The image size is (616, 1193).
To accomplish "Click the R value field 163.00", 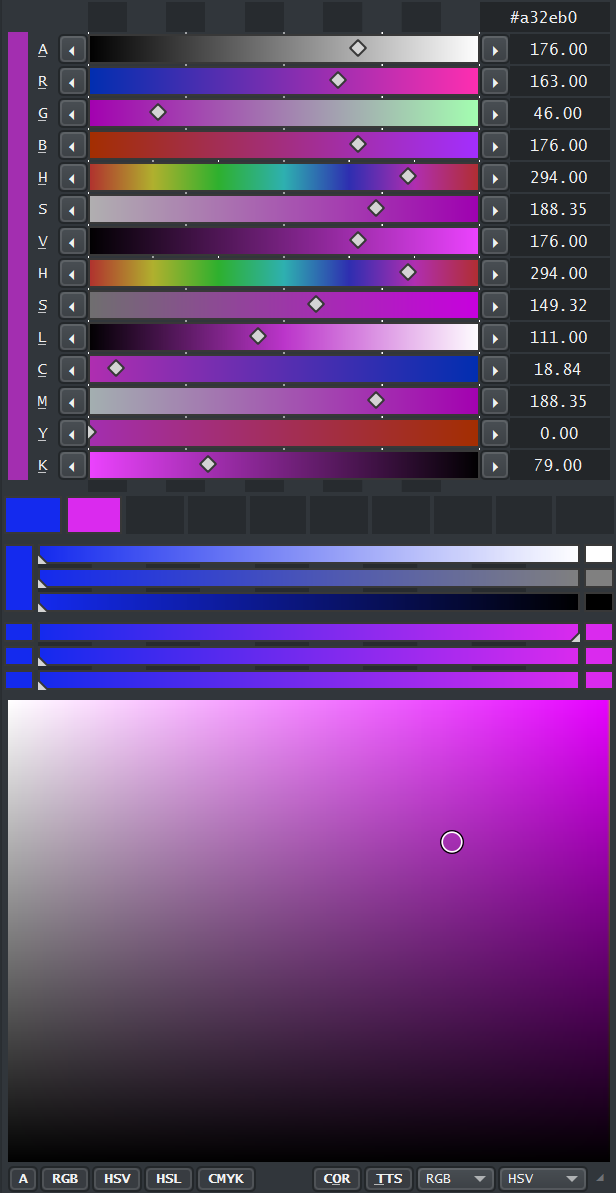I will [x=559, y=81].
